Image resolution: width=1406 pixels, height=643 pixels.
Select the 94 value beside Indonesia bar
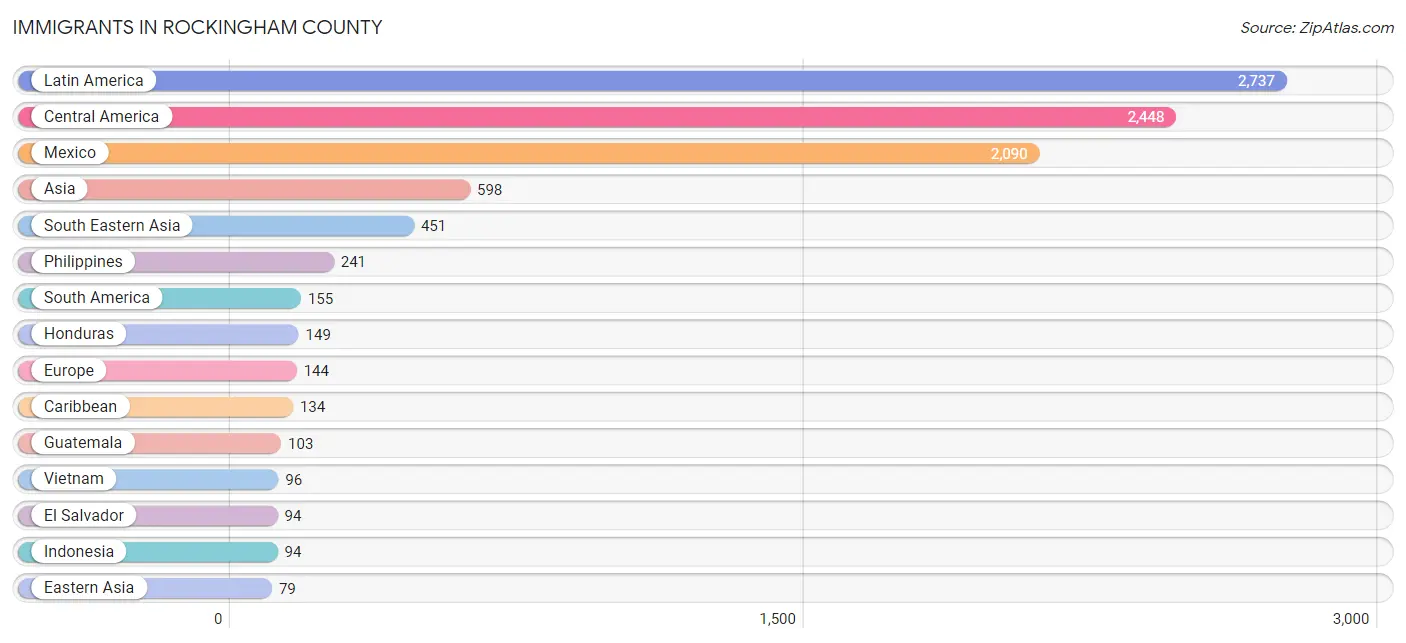(x=293, y=552)
